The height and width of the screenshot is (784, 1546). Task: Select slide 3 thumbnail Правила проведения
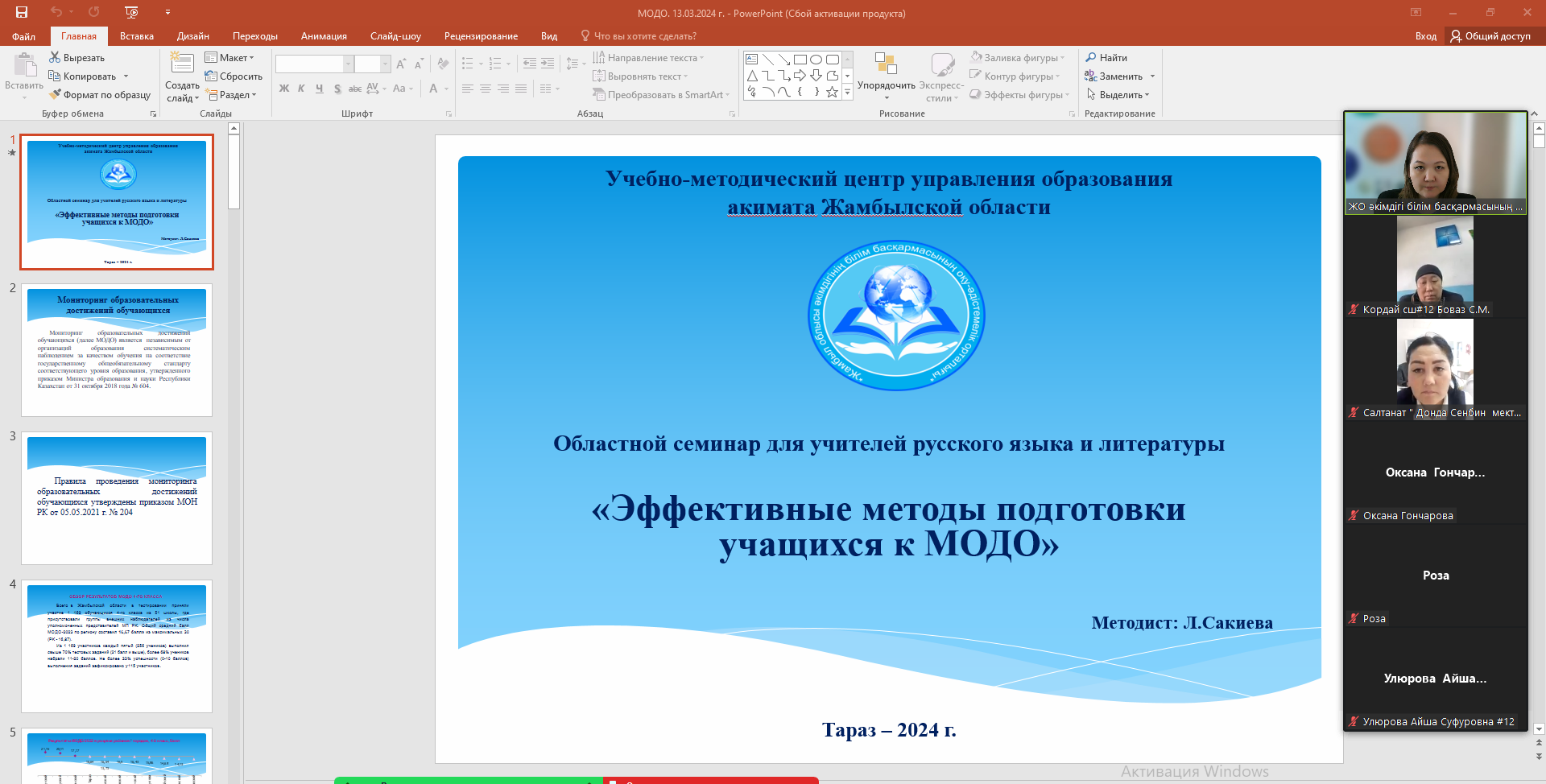pyautogui.click(x=117, y=498)
